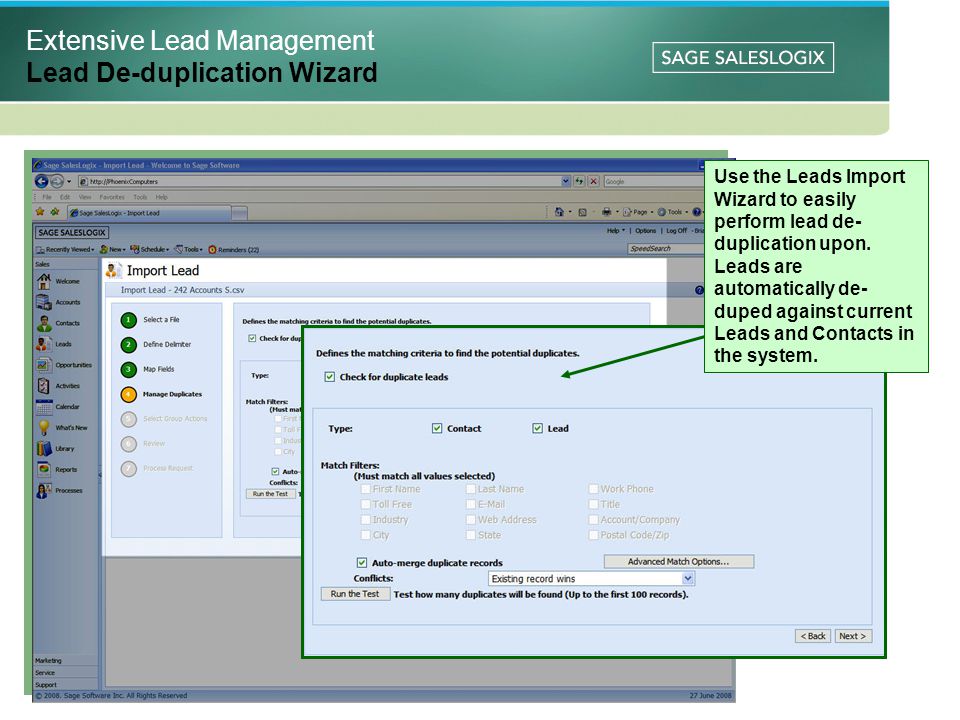Open the Library books icon
The height and width of the screenshot is (720, 960).
click(44, 448)
